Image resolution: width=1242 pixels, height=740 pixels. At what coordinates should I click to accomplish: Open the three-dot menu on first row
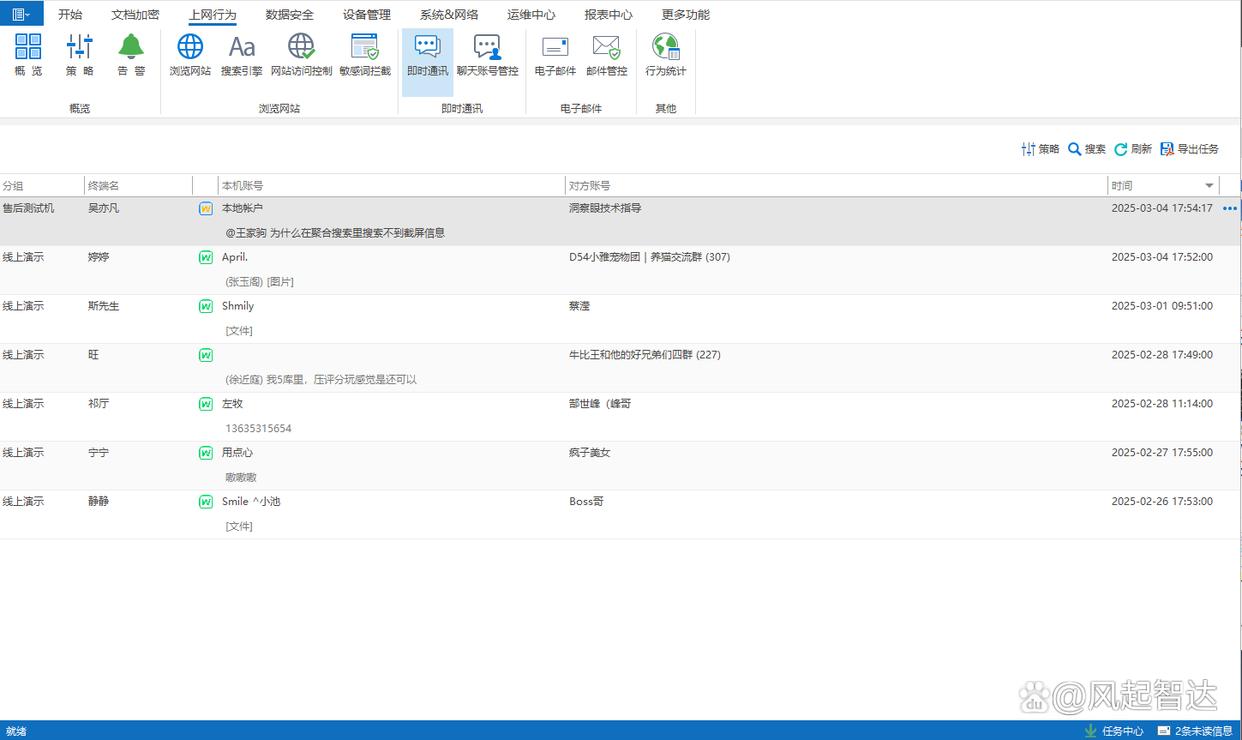[x=1230, y=209]
